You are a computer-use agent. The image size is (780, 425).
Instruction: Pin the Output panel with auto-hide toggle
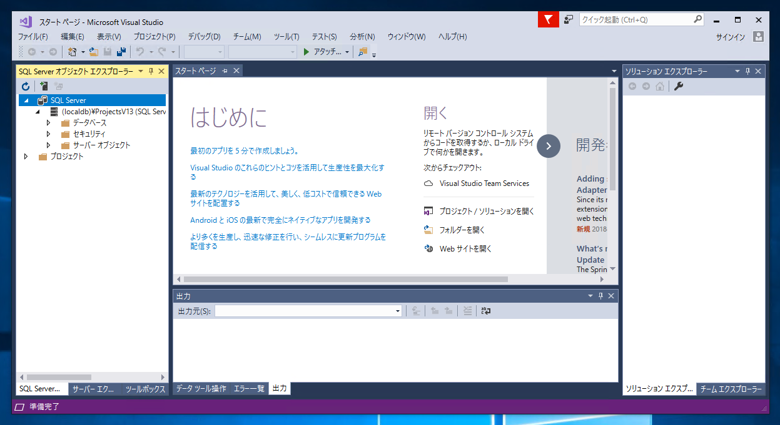(x=600, y=296)
